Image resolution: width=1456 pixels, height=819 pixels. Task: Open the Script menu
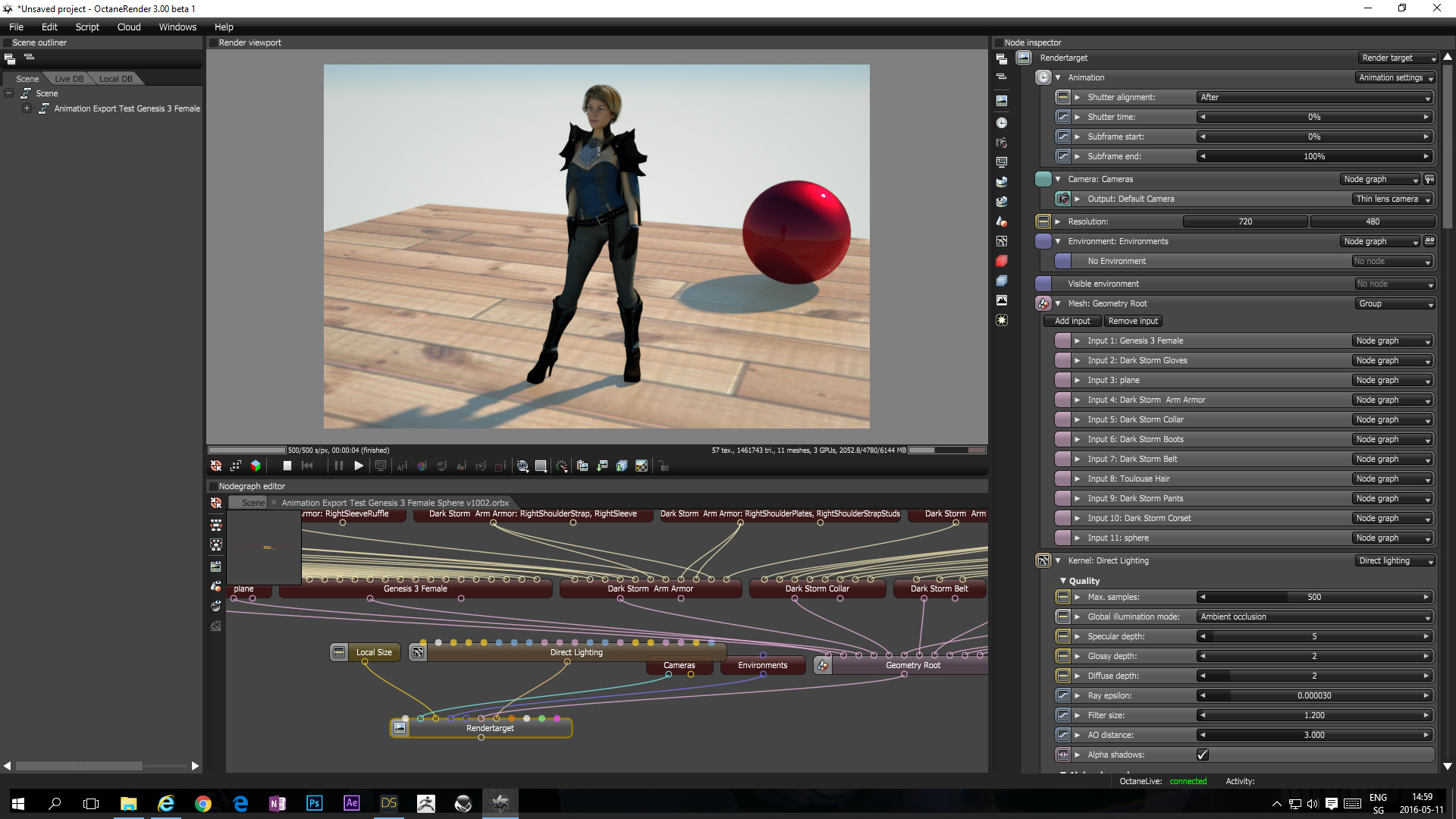click(x=87, y=27)
